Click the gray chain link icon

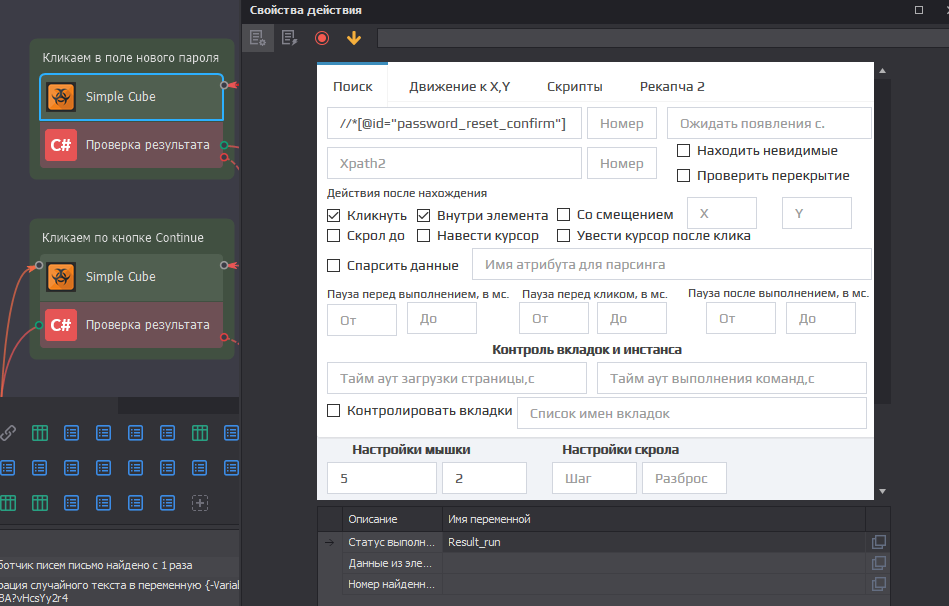click(x=8, y=433)
